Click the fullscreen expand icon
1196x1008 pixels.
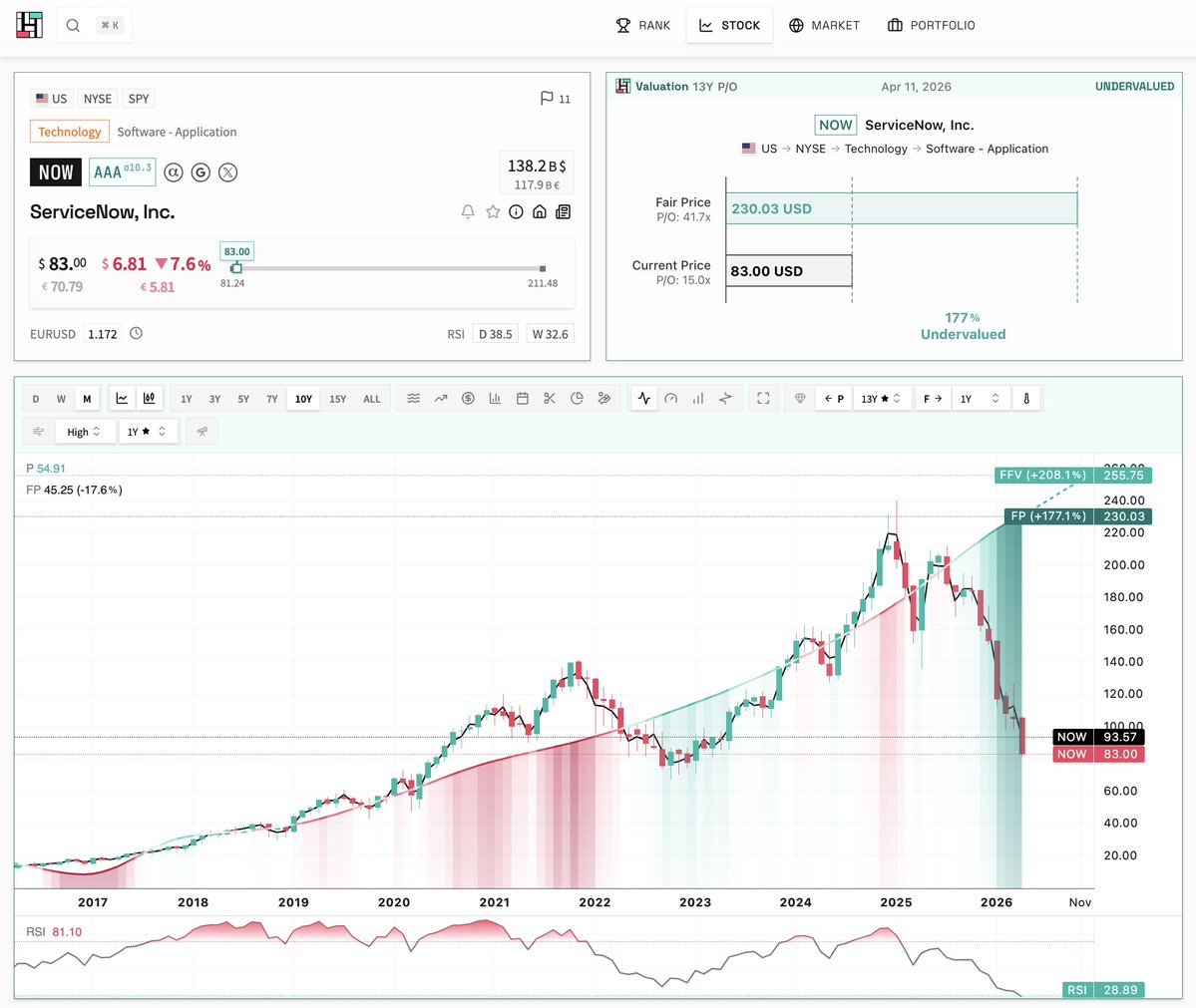(x=763, y=398)
